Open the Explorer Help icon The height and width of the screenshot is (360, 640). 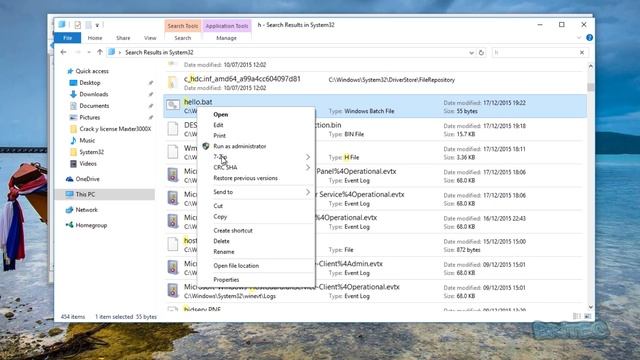tap(589, 38)
